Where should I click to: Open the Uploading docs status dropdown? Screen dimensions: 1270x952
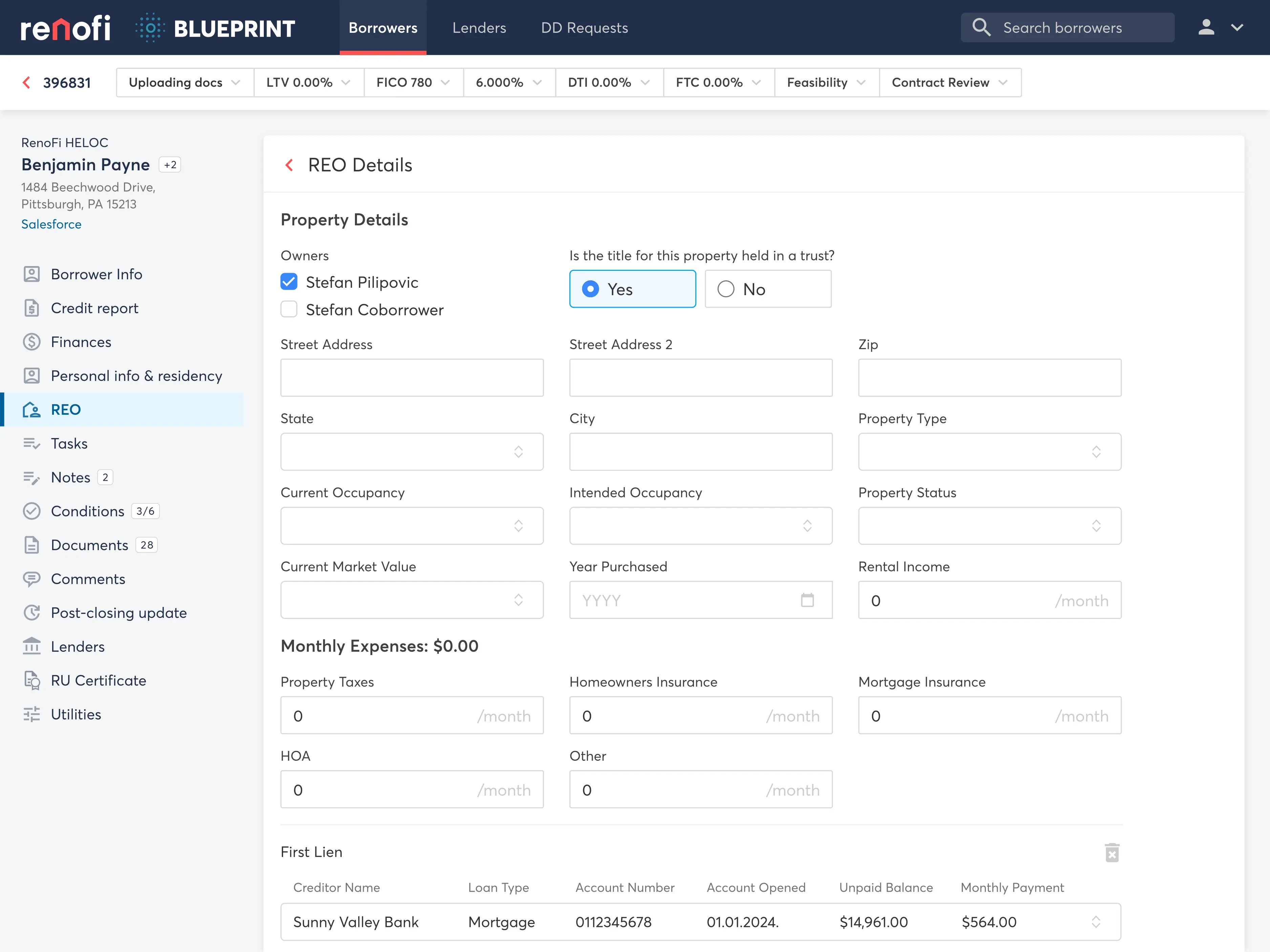click(x=185, y=83)
